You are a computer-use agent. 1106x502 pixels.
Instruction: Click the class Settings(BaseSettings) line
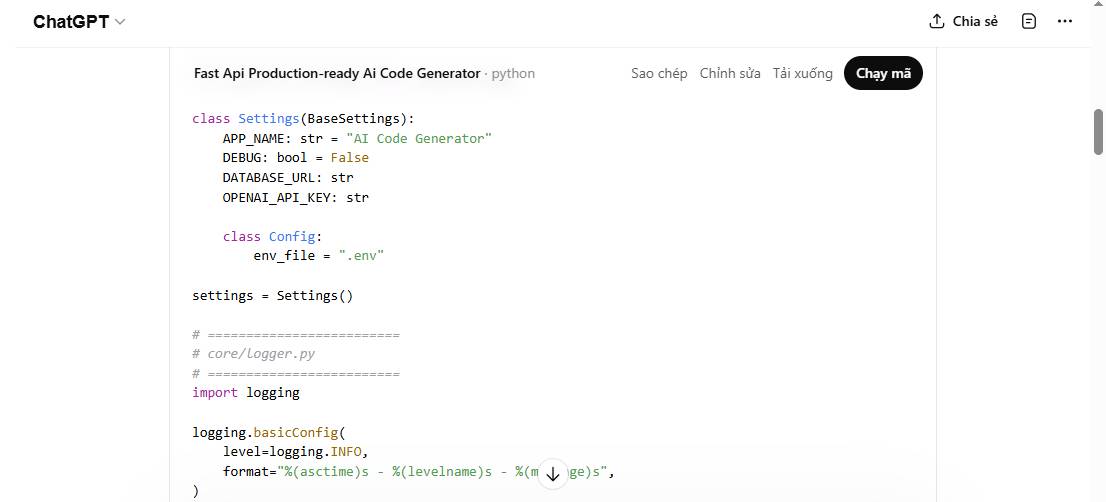302,118
